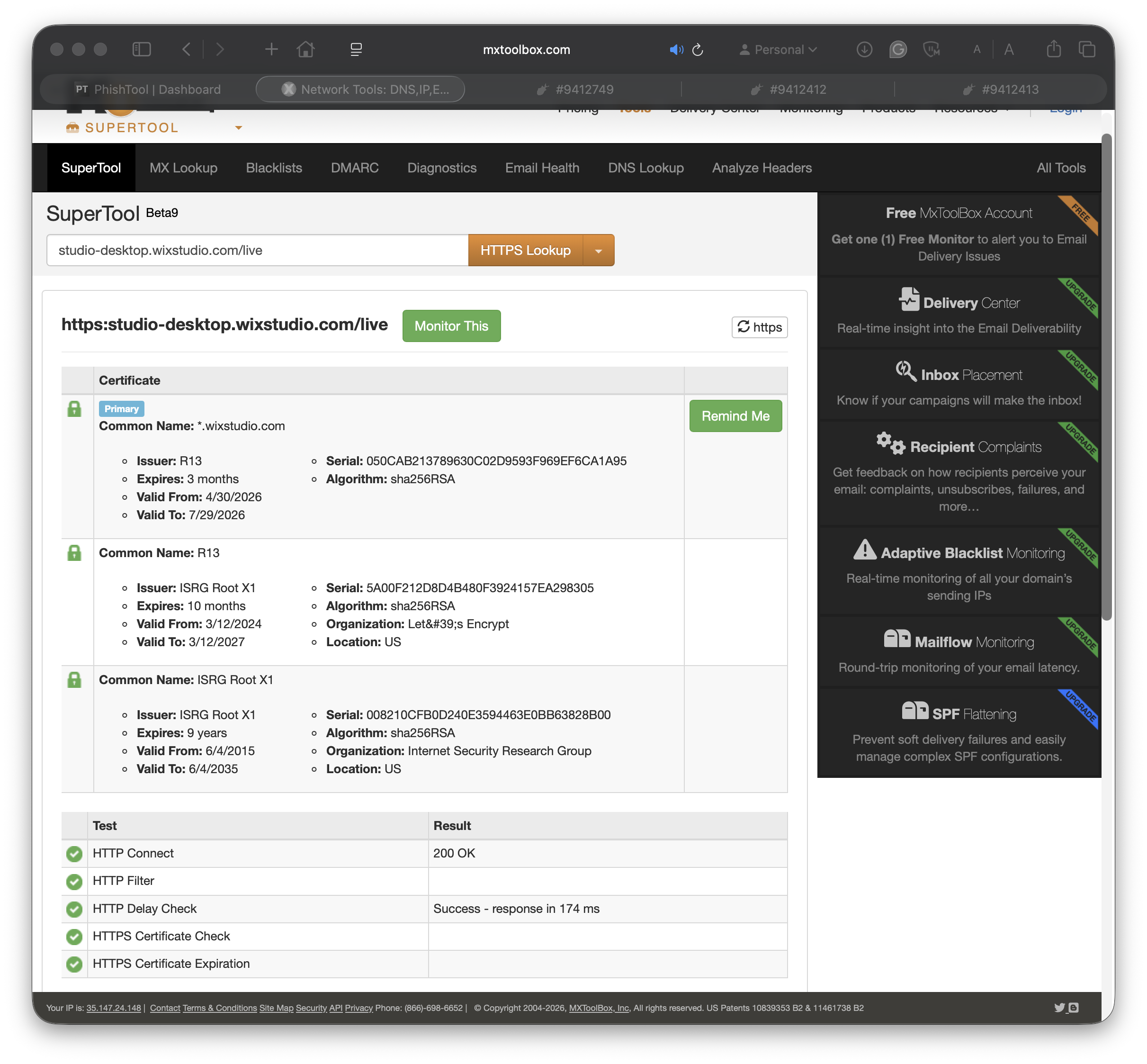Open the Grammarly extension icon

(x=898, y=50)
